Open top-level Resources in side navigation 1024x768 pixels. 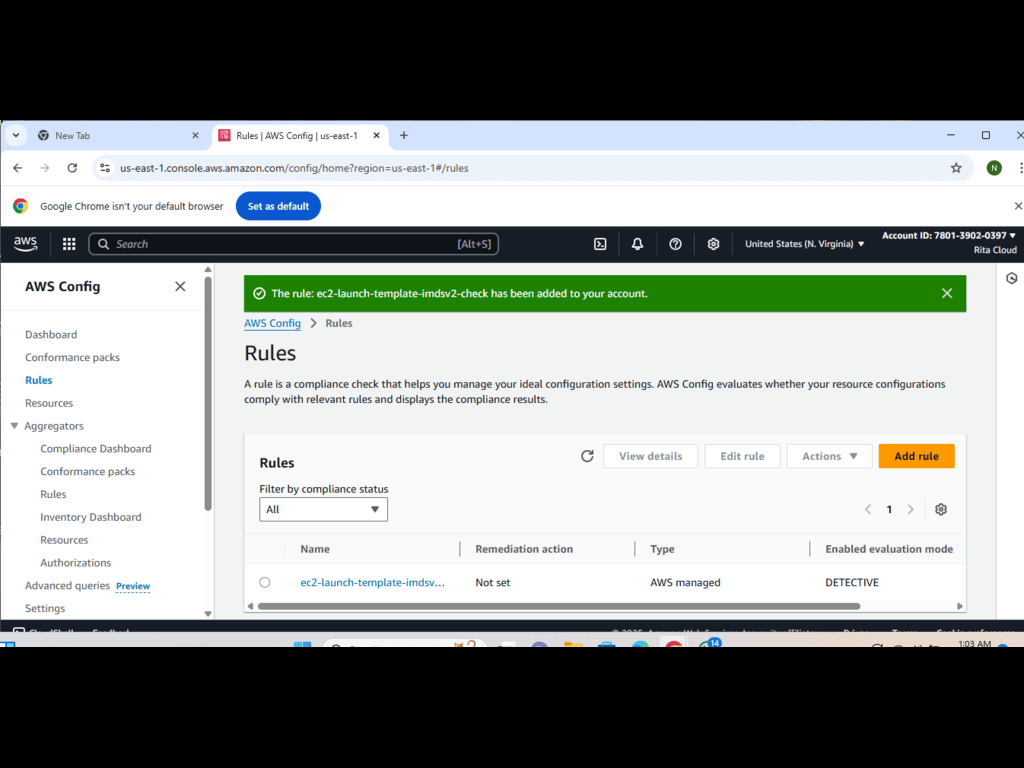(x=49, y=403)
